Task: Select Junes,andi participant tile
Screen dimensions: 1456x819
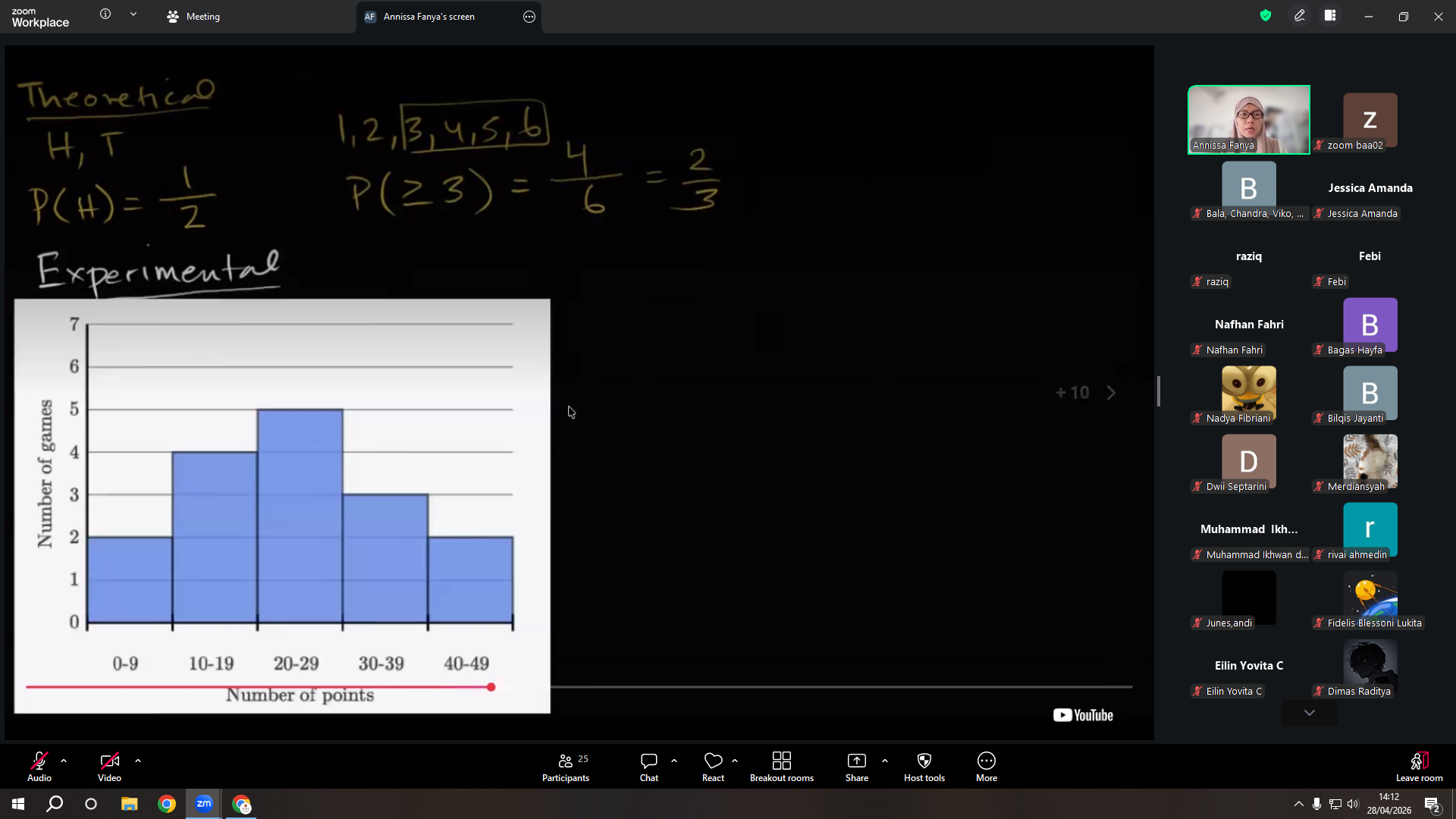Action: [1249, 598]
